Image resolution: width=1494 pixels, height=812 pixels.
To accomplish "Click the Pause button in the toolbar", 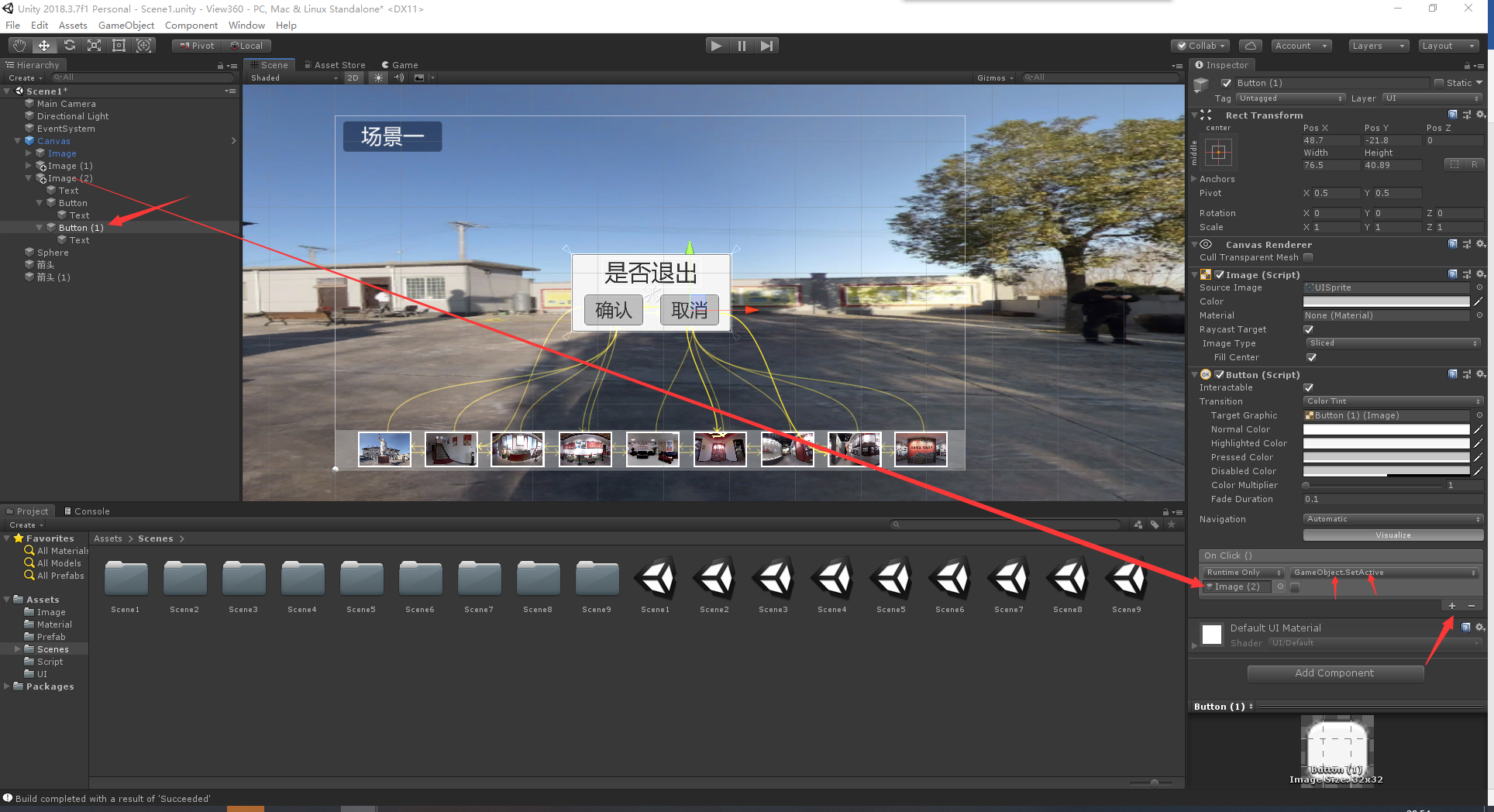I will coord(742,45).
